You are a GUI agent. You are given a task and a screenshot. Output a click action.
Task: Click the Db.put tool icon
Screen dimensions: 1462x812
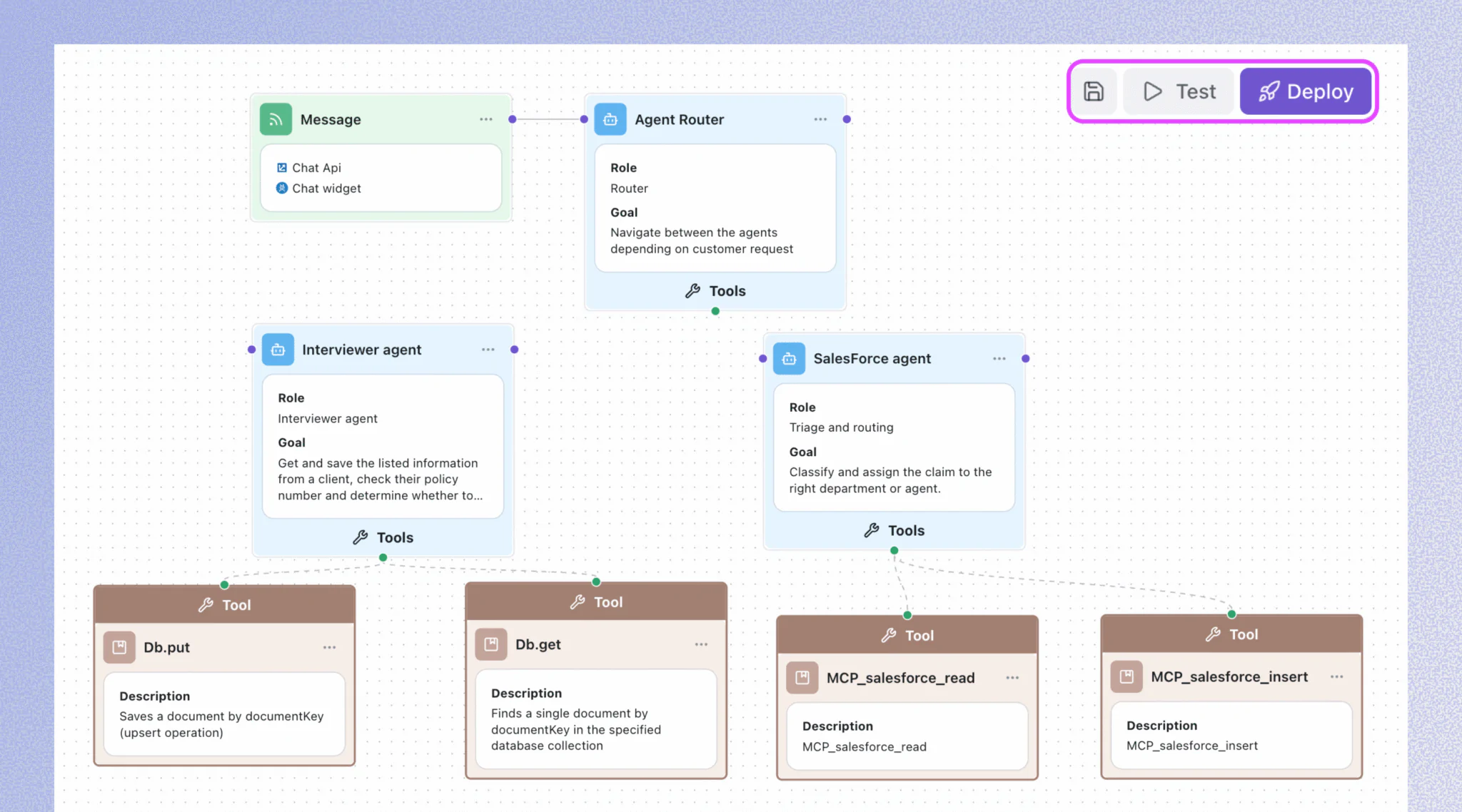[x=119, y=647]
